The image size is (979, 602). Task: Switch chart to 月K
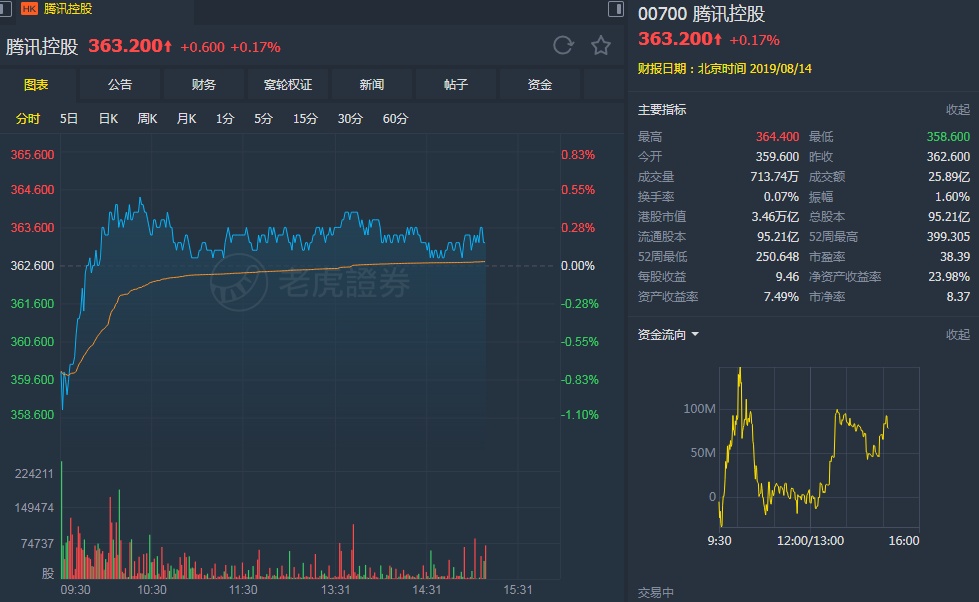pos(186,119)
